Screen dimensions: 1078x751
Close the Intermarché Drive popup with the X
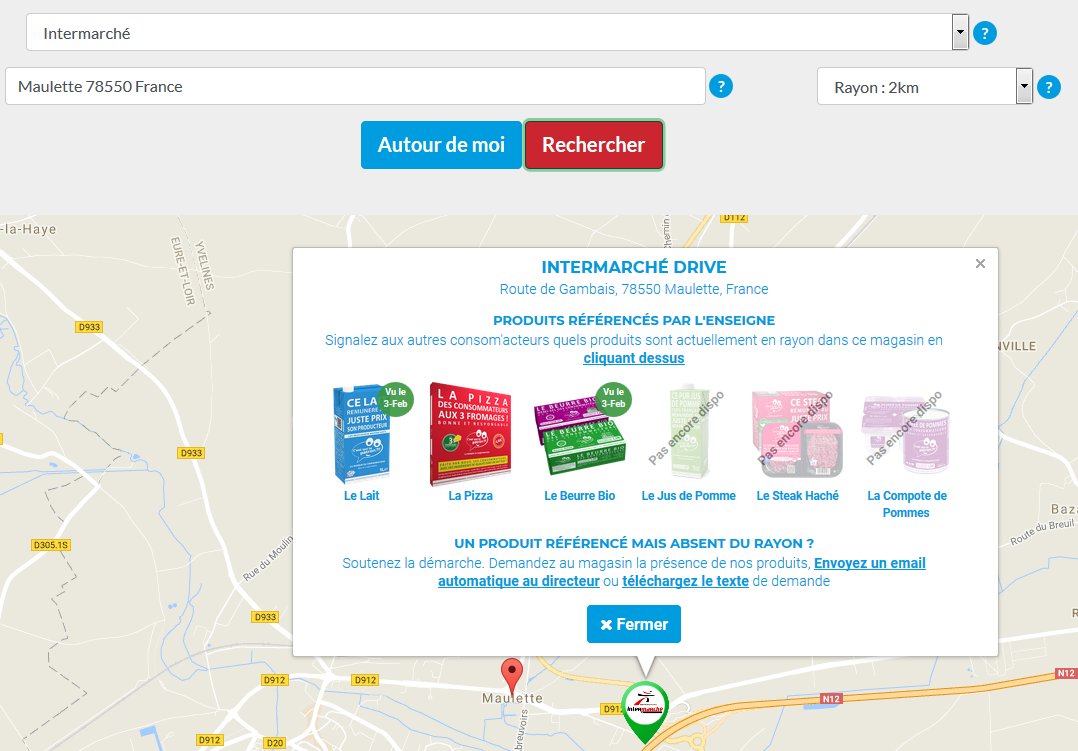(980, 263)
